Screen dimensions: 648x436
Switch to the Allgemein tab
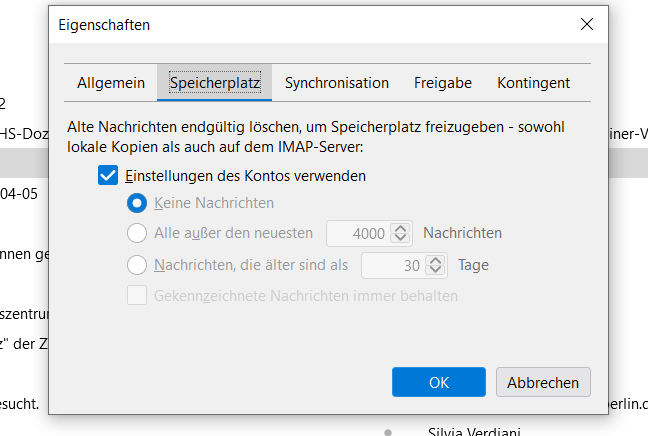tap(111, 83)
